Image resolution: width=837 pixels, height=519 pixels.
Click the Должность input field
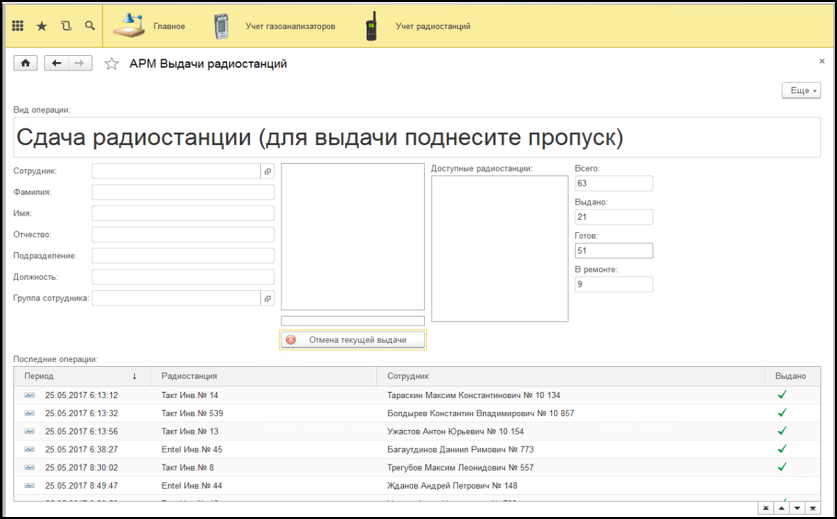183,277
